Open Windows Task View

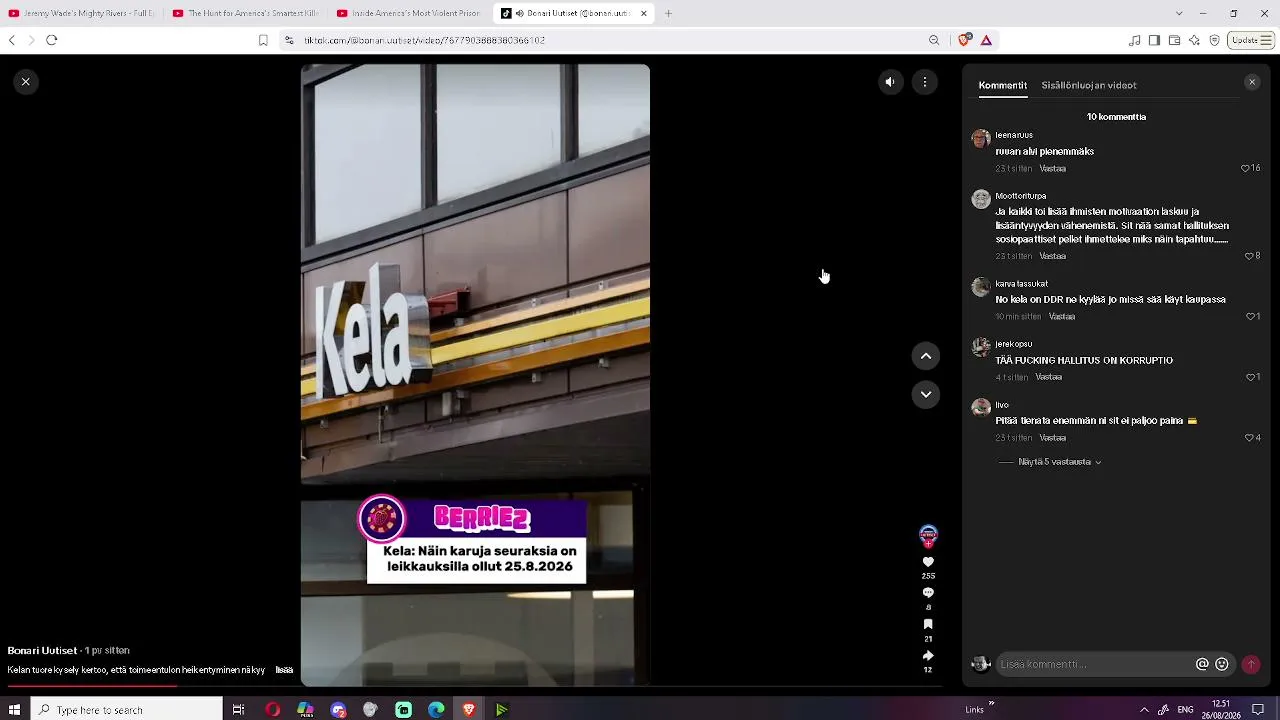pyautogui.click(x=238, y=710)
